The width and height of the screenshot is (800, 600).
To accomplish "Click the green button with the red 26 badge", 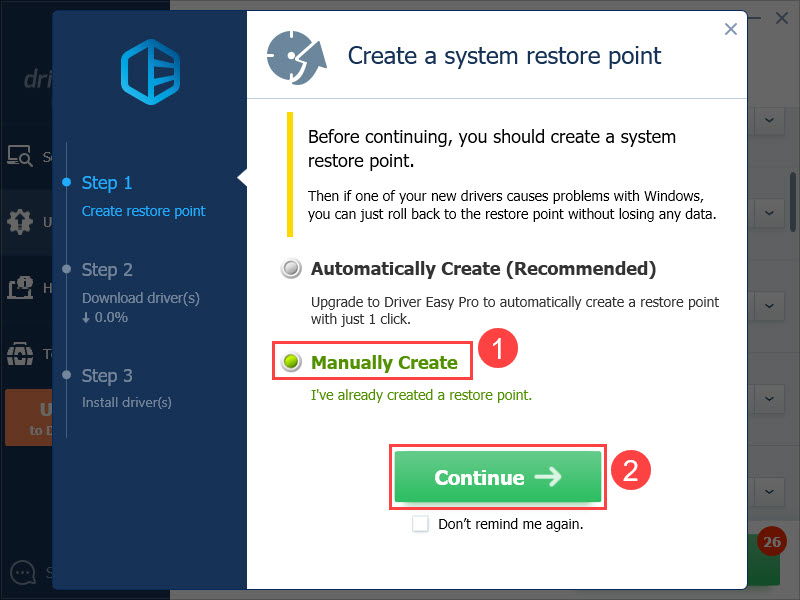I will pyautogui.click(x=764, y=560).
